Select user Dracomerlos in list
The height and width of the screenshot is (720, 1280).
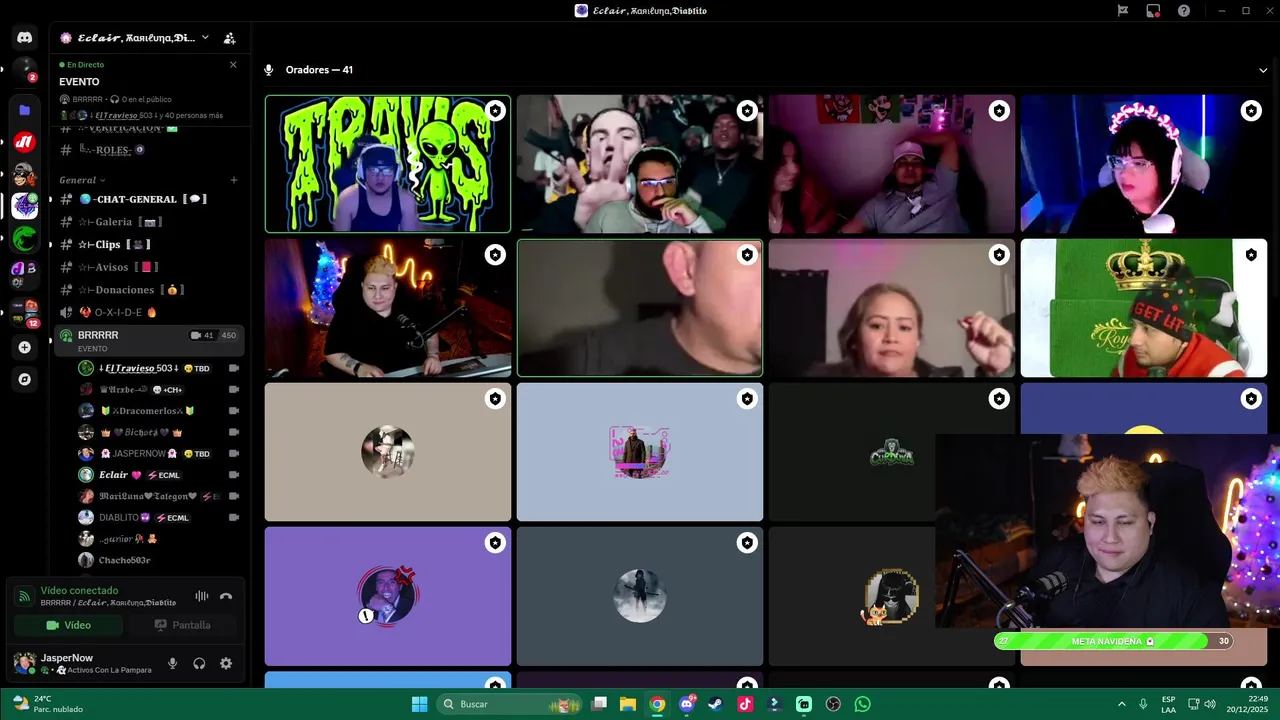tap(159, 411)
